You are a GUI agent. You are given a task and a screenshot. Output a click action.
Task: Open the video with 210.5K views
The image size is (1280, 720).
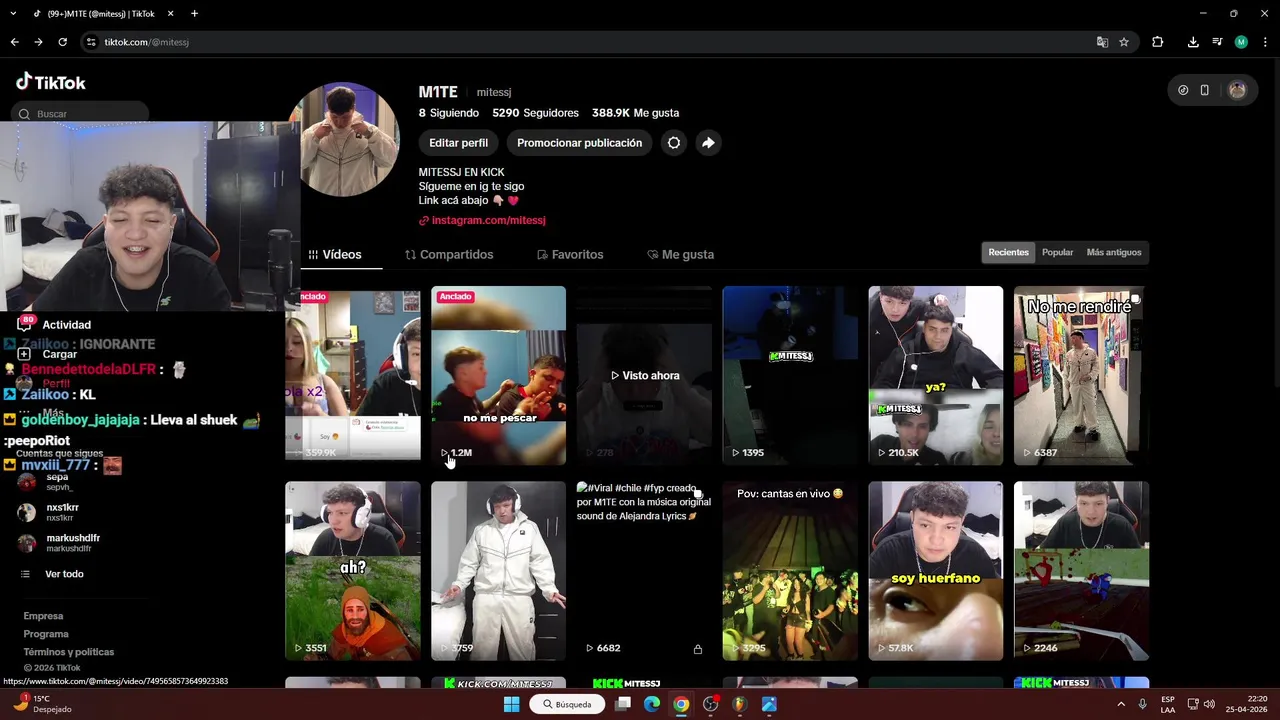(x=935, y=375)
